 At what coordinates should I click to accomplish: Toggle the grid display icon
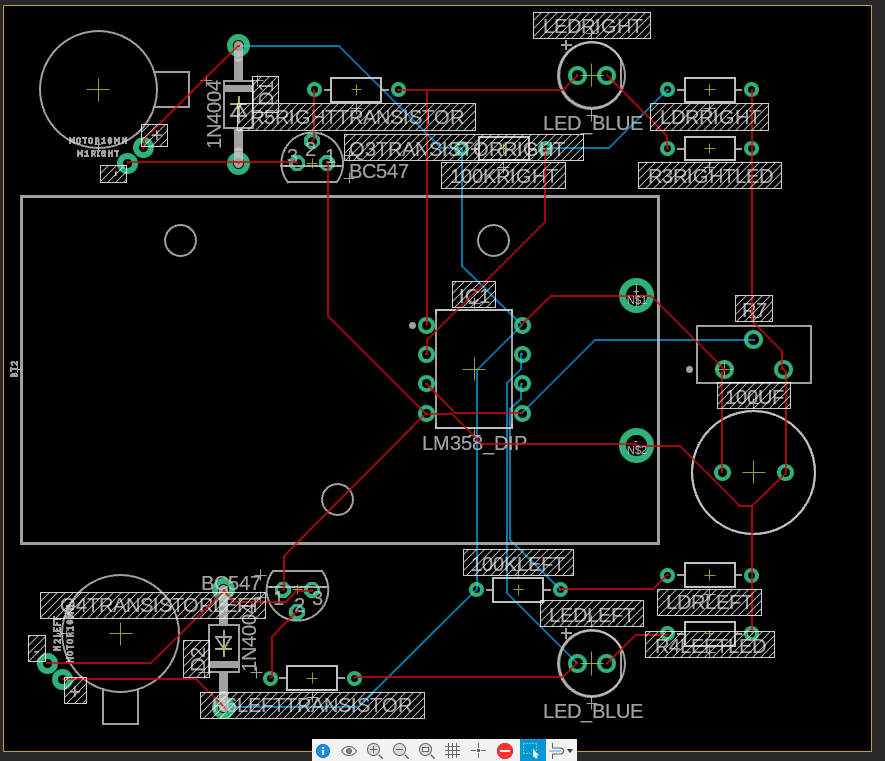452,750
